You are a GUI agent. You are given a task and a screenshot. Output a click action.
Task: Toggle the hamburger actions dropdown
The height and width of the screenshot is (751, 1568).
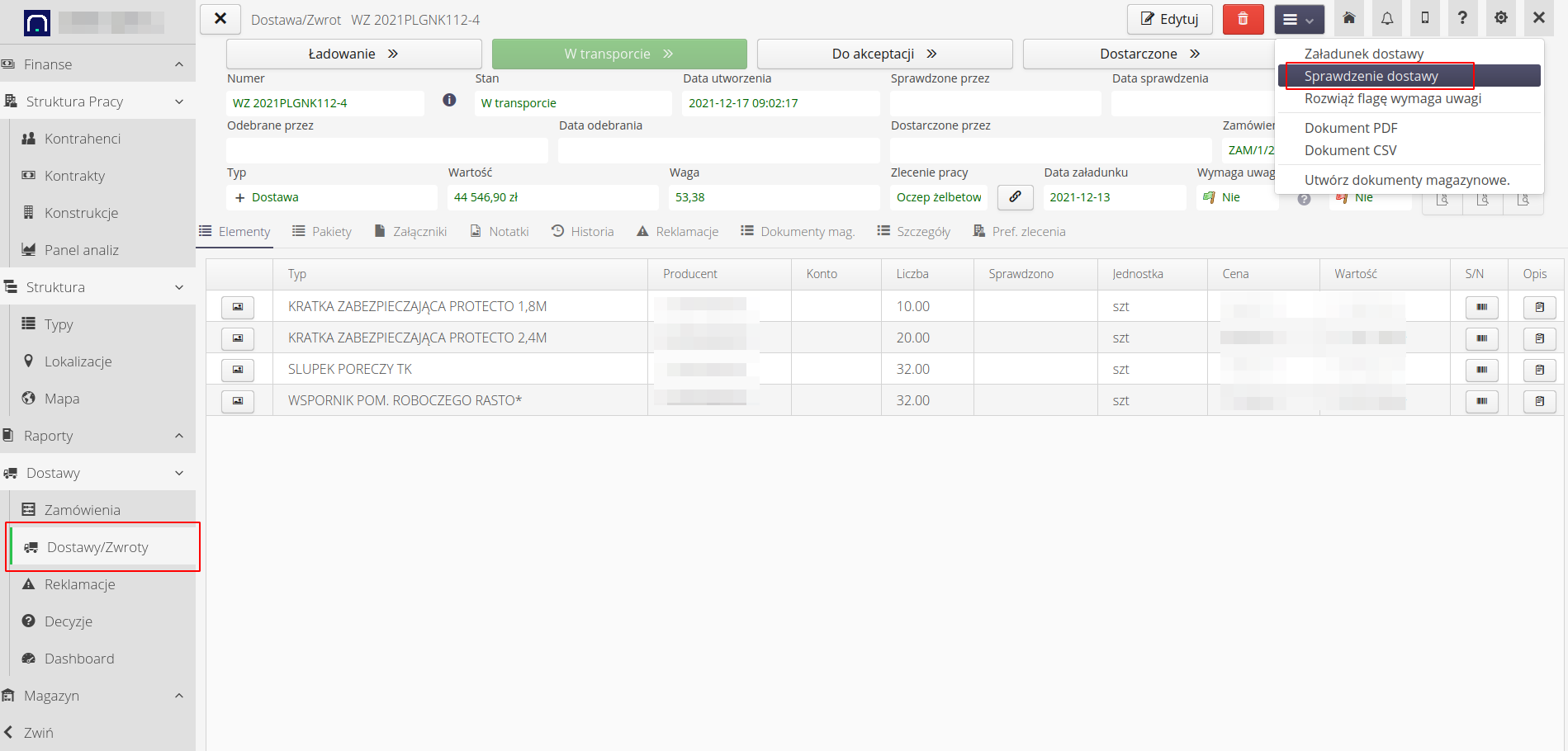[1299, 20]
